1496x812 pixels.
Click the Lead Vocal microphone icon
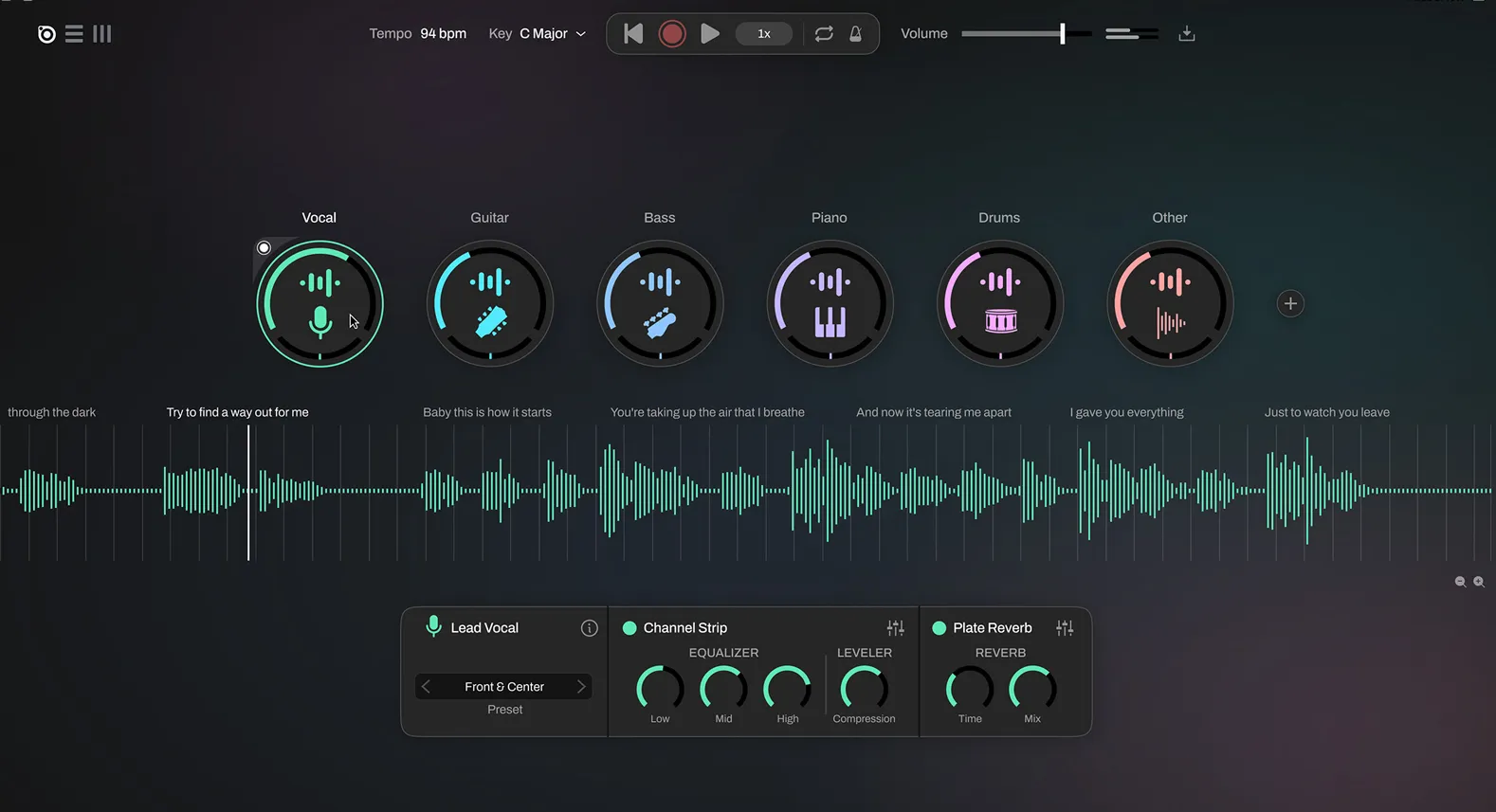coord(434,626)
